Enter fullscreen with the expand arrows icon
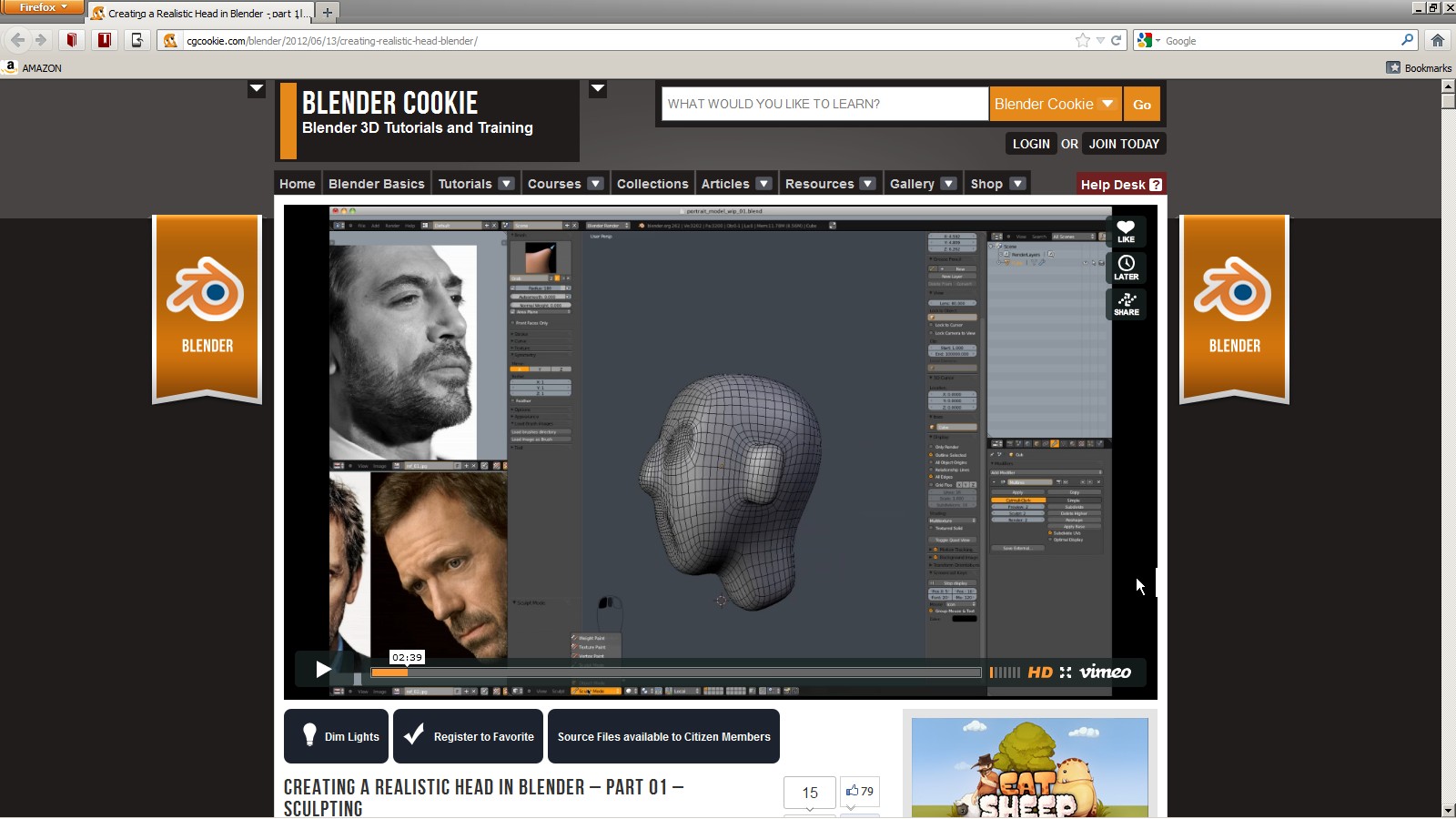The height and width of the screenshot is (819, 1456). point(1066,672)
